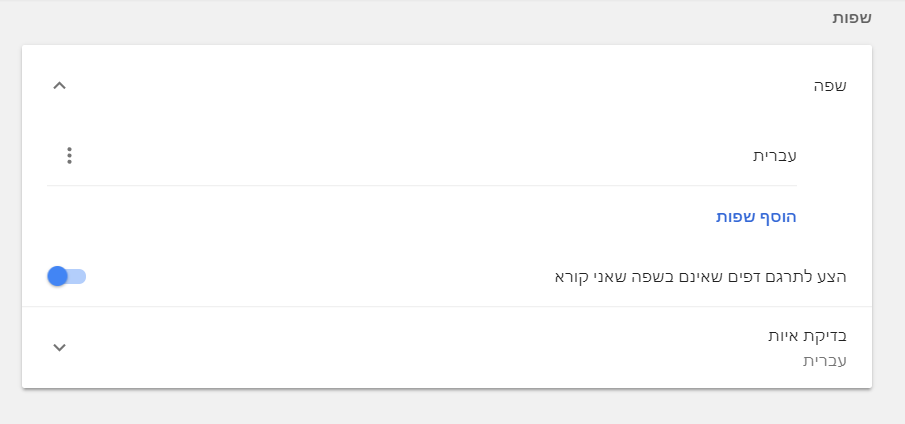Disable the offer to translate pages toggle
This screenshot has width=905, height=424.
click(x=67, y=276)
